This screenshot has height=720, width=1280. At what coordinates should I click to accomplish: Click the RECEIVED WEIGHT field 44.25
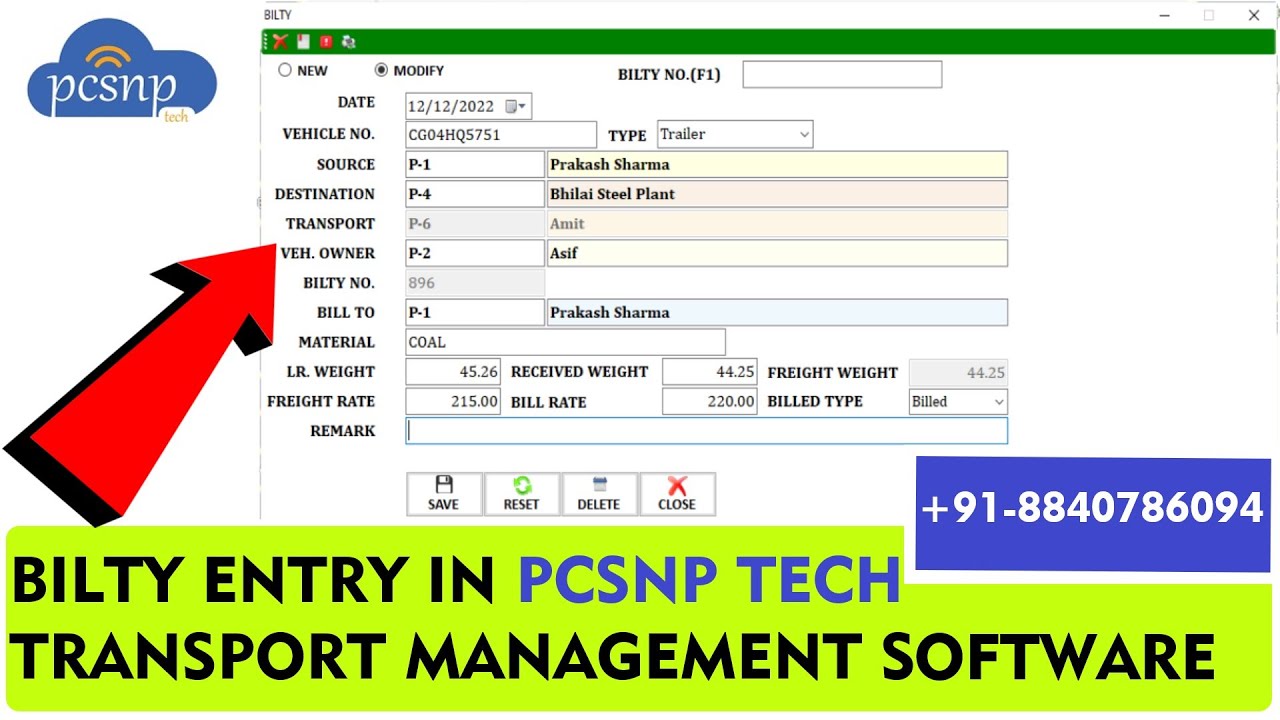tap(710, 372)
